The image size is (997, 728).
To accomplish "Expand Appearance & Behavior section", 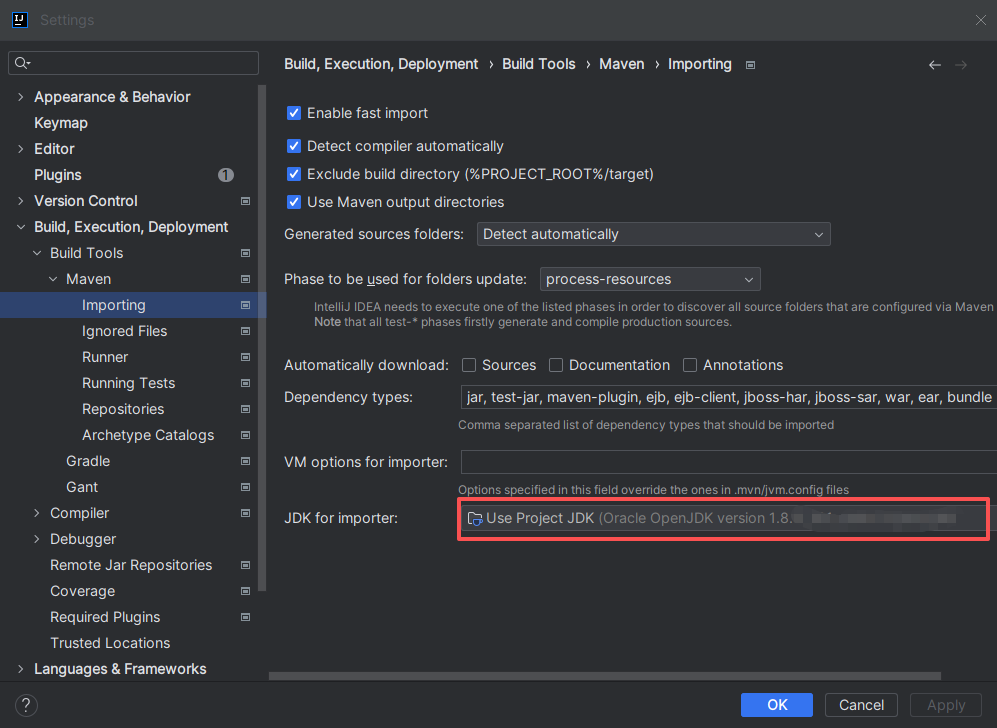I will click(20, 97).
